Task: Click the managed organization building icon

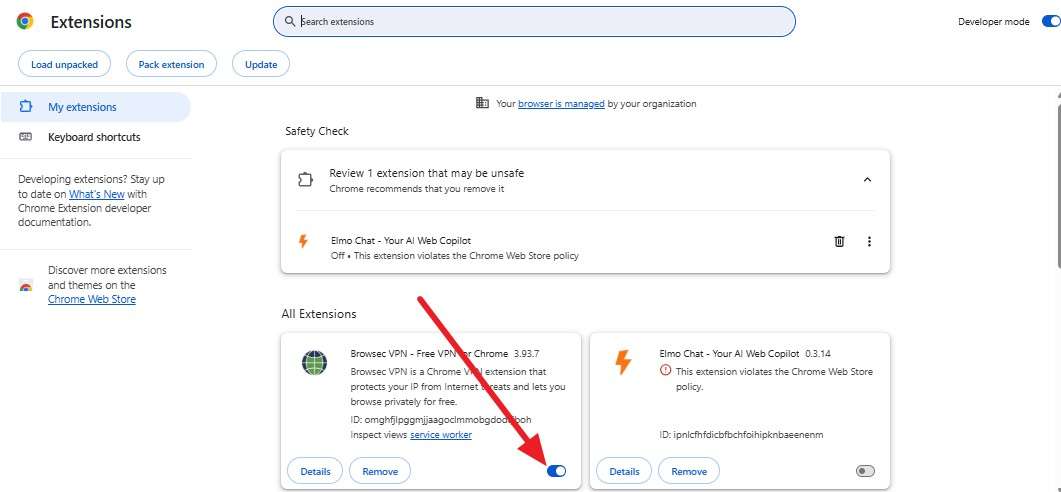Action: pyautogui.click(x=482, y=104)
